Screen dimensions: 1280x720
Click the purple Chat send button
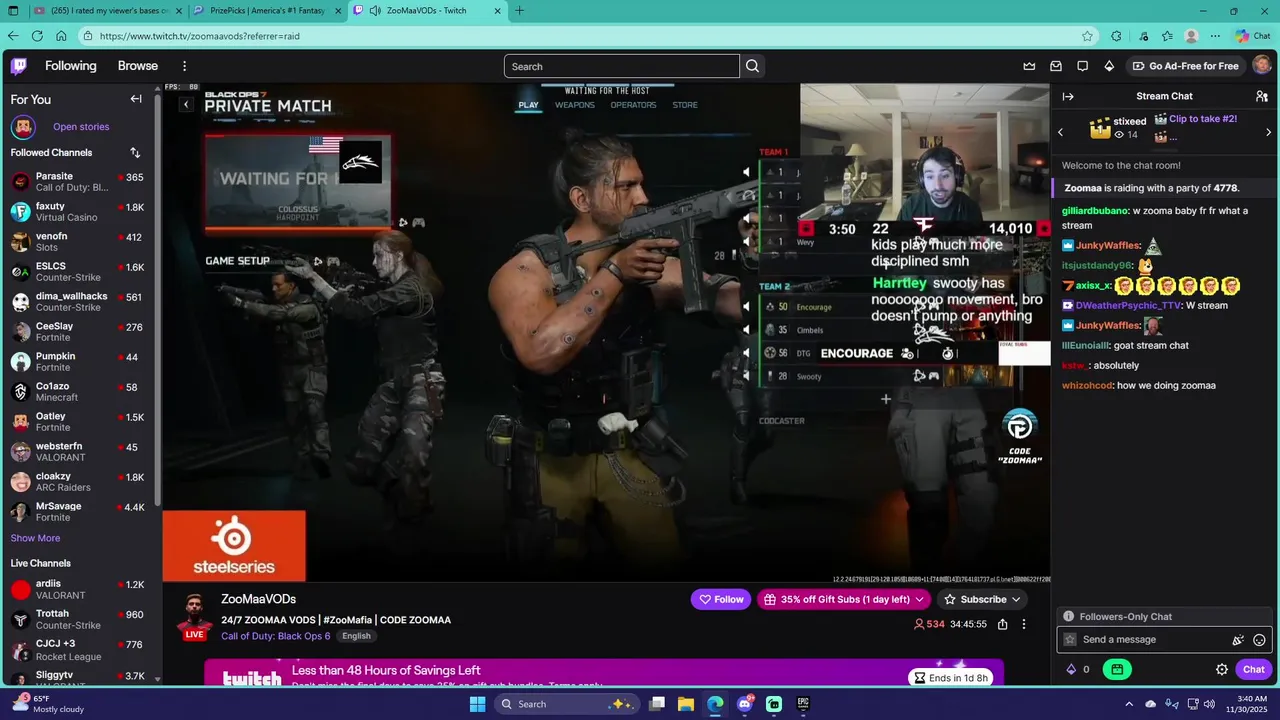(x=1254, y=670)
